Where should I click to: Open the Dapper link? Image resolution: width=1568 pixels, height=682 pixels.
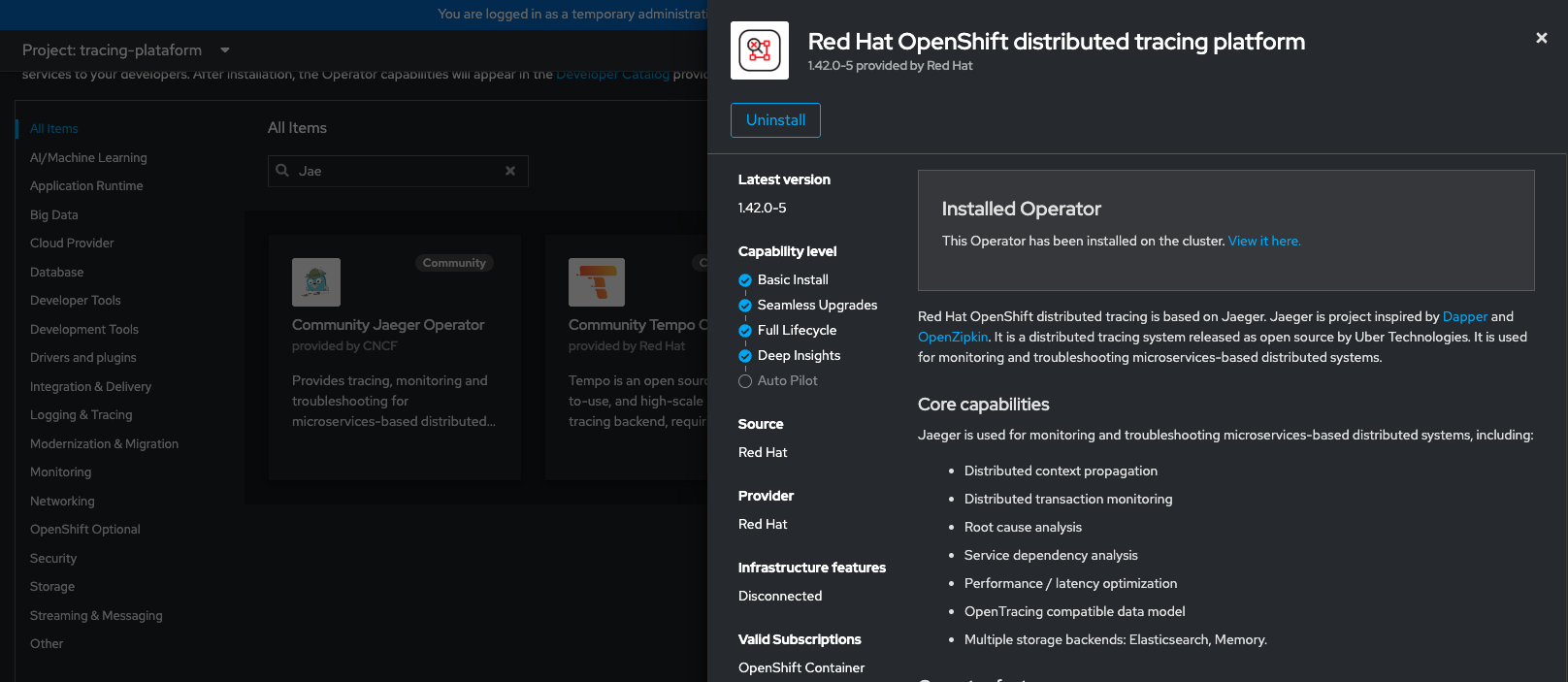pos(1465,316)
